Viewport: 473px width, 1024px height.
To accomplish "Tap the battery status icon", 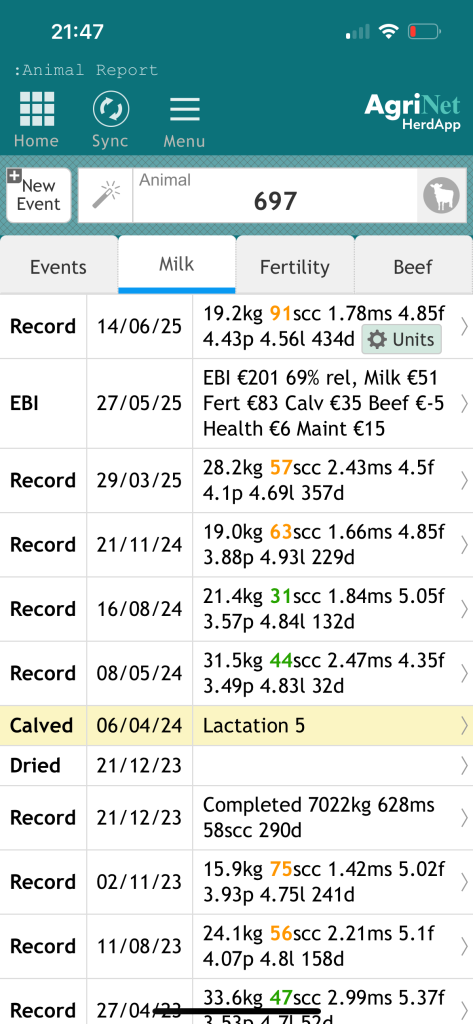I will 424,31.
